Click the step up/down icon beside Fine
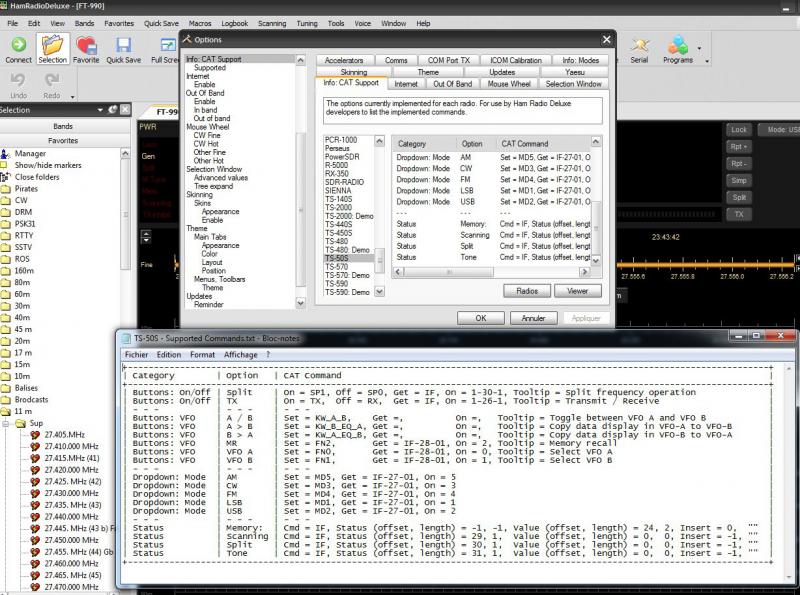The width and height of the screenshot is (800, 595). click(x=146, y=237)
